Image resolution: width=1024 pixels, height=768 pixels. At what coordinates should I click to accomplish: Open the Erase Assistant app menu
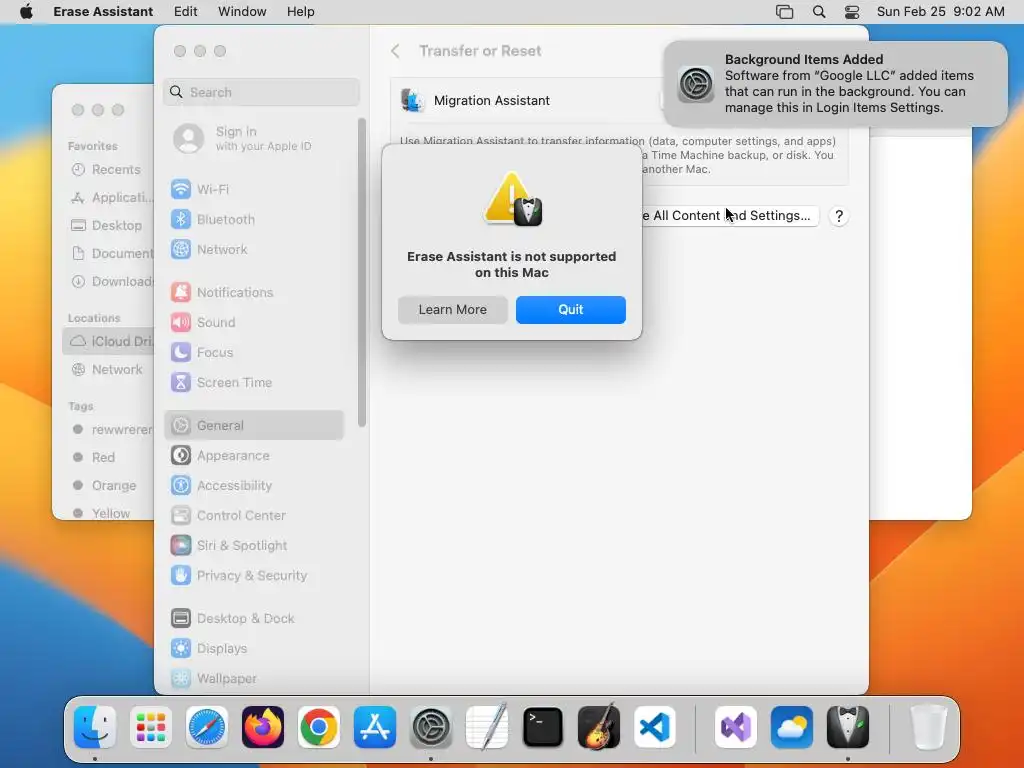tap(103, 12)
